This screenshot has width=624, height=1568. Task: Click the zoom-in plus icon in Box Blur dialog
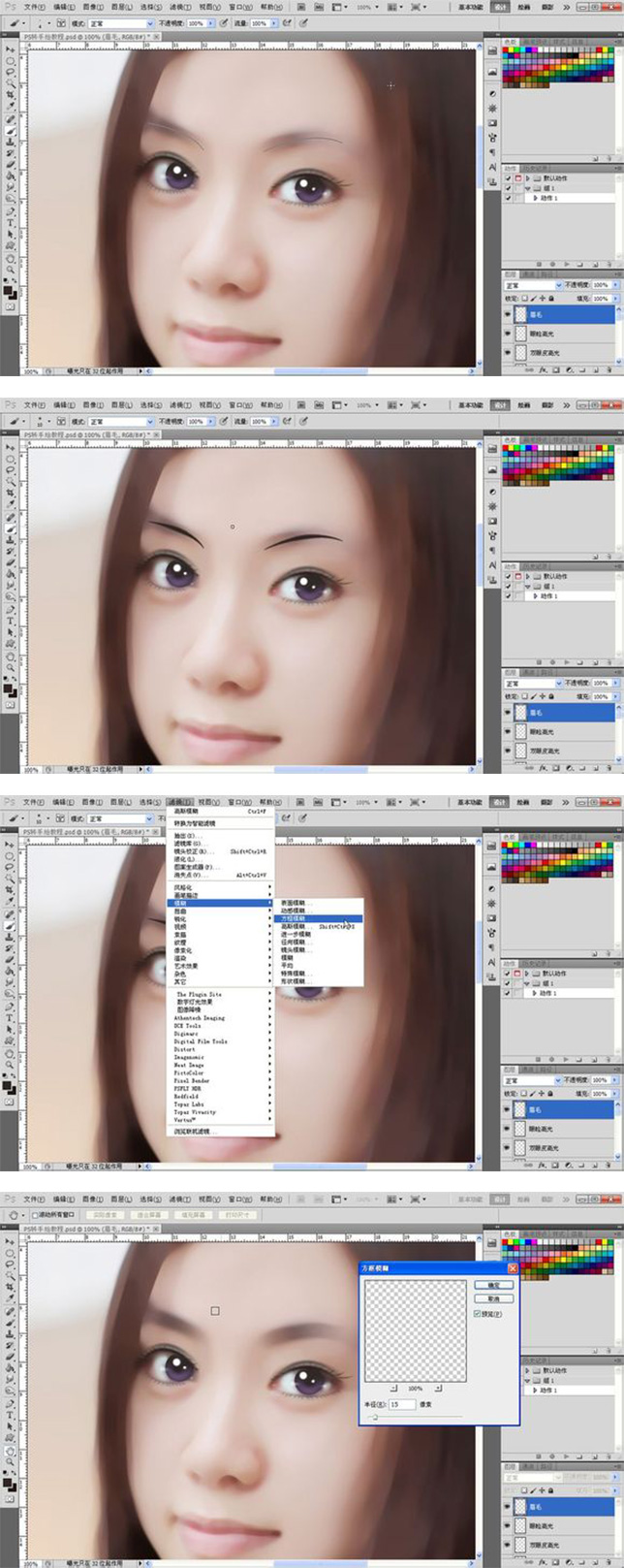tap(438, 1388)
